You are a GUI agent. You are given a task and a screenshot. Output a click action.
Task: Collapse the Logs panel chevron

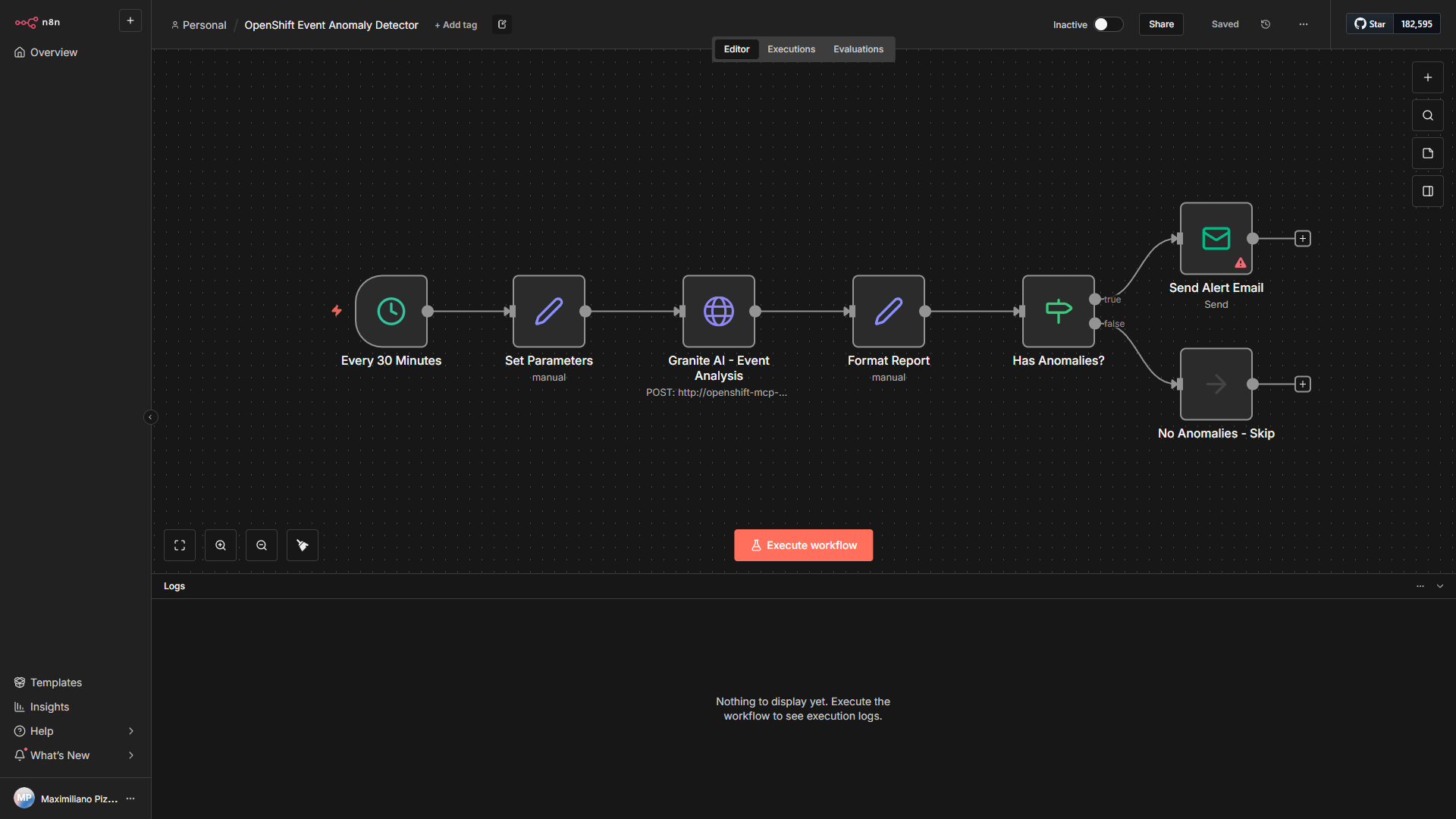click(x=1440, y=586)
